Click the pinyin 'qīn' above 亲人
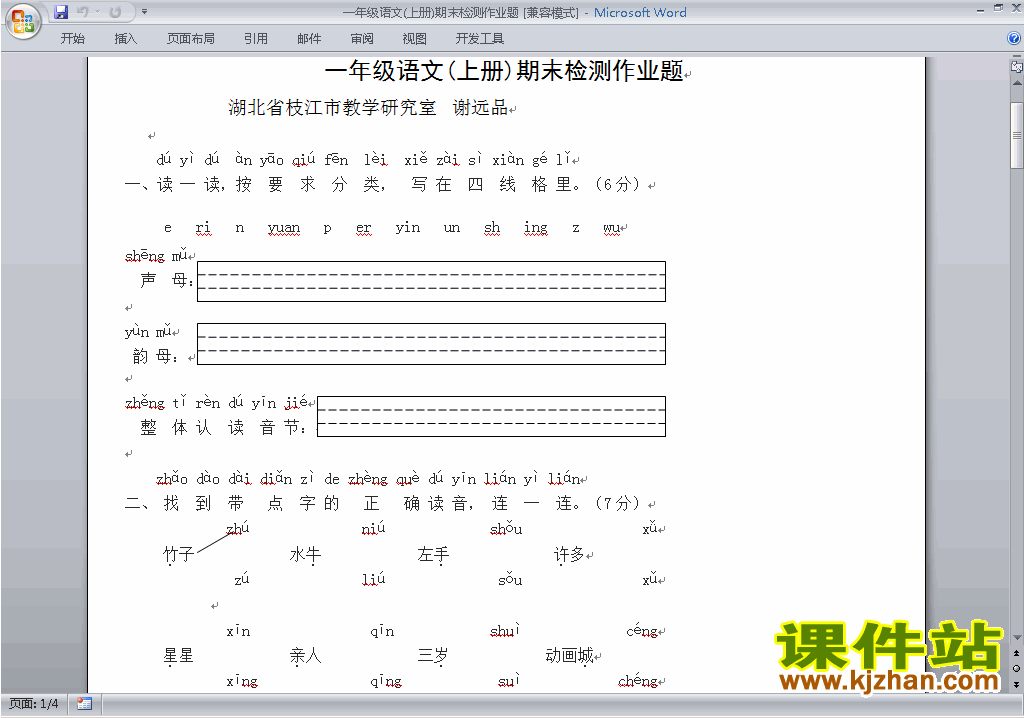 [x=382, y=631]
